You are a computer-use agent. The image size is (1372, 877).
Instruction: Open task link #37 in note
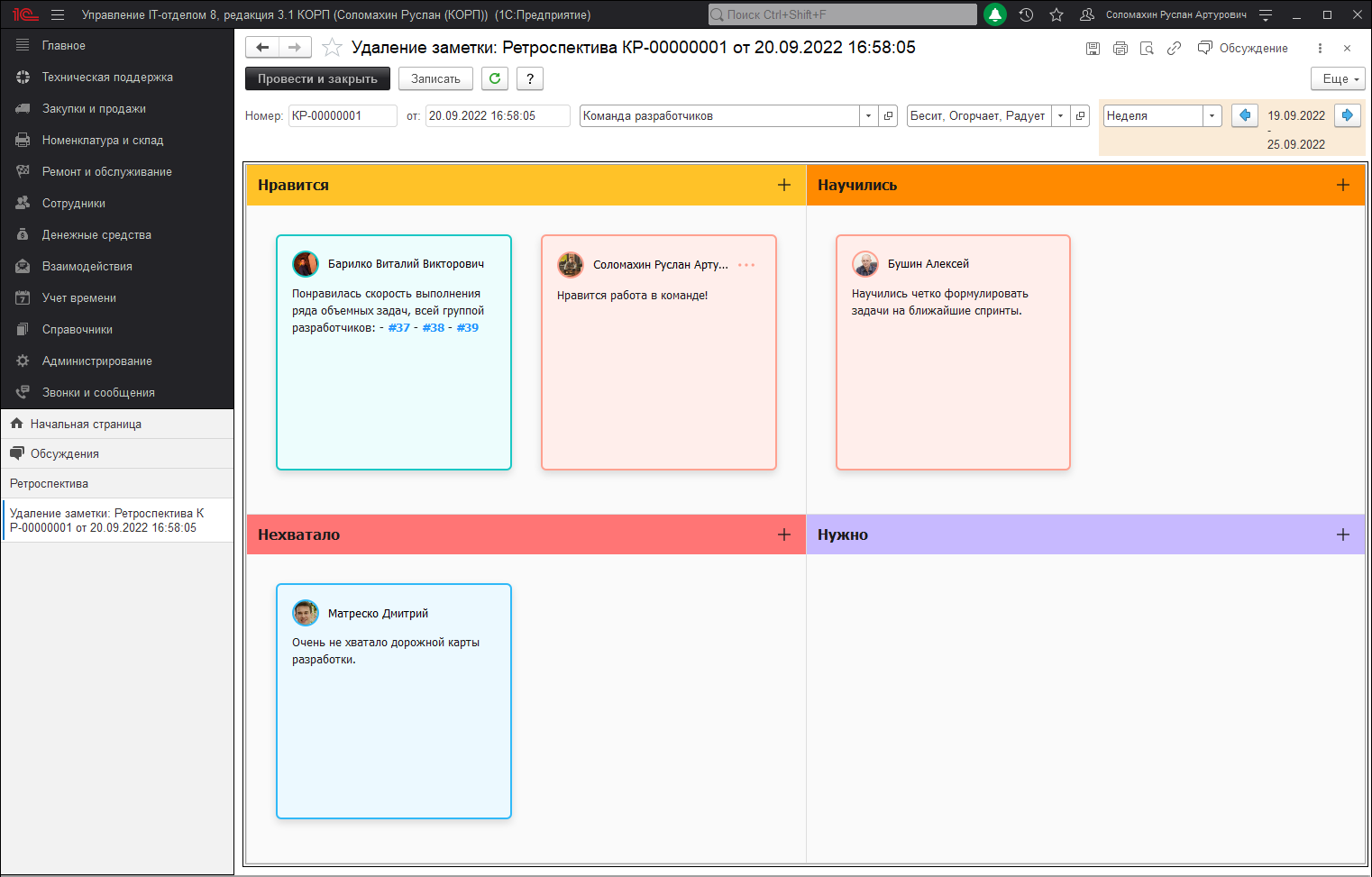coord(398,328)
